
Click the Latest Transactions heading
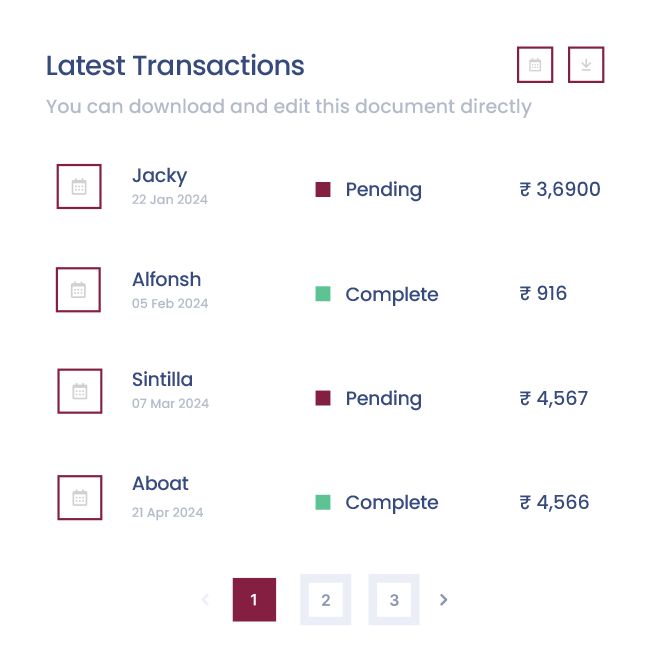(175, 66)
